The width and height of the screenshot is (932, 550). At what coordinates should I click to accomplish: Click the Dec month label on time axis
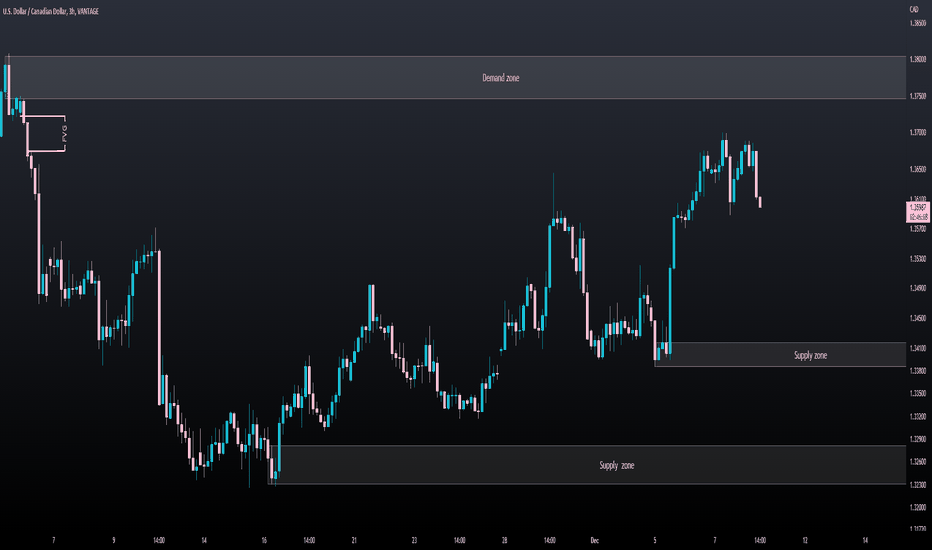[x=594, y=540]
